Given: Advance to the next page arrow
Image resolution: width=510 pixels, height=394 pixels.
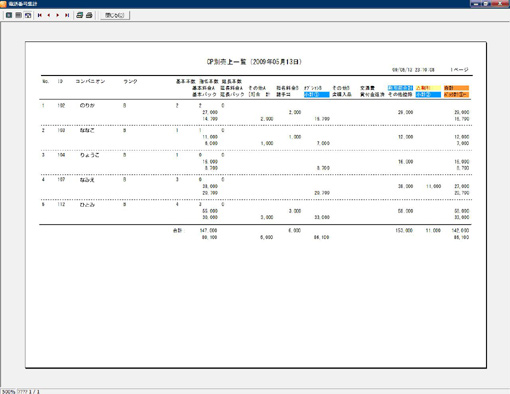Looking at the screenshot, I should (58, 15).
